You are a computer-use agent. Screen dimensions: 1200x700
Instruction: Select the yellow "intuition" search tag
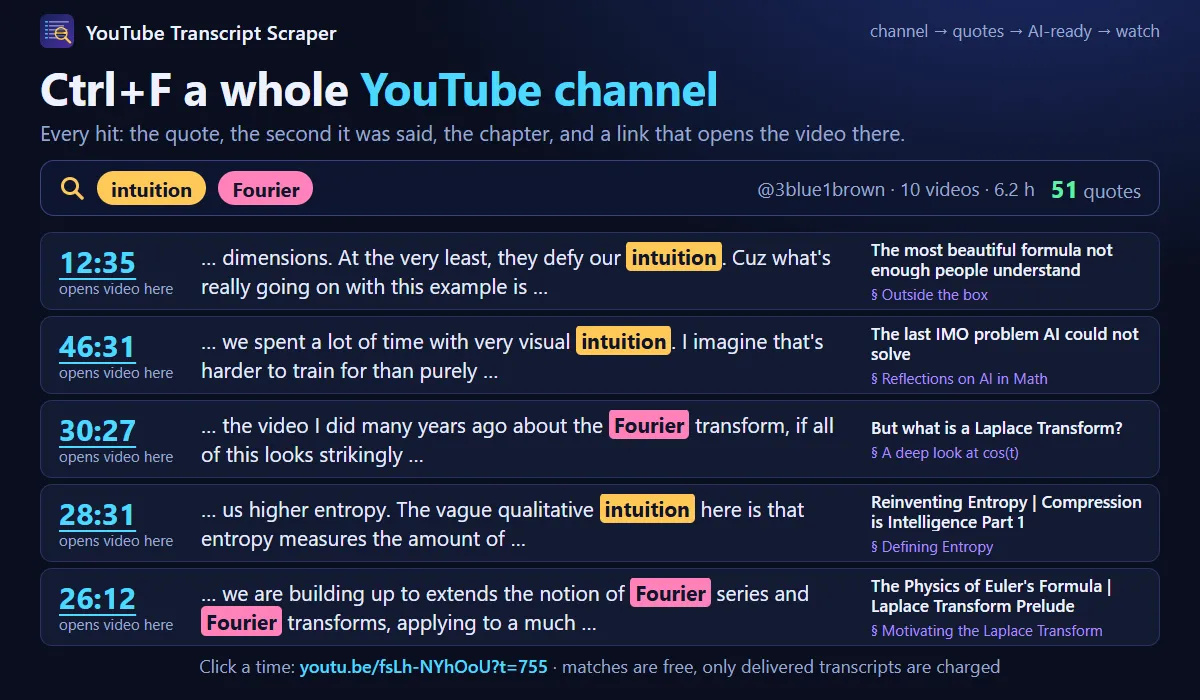tap(151, 189)
